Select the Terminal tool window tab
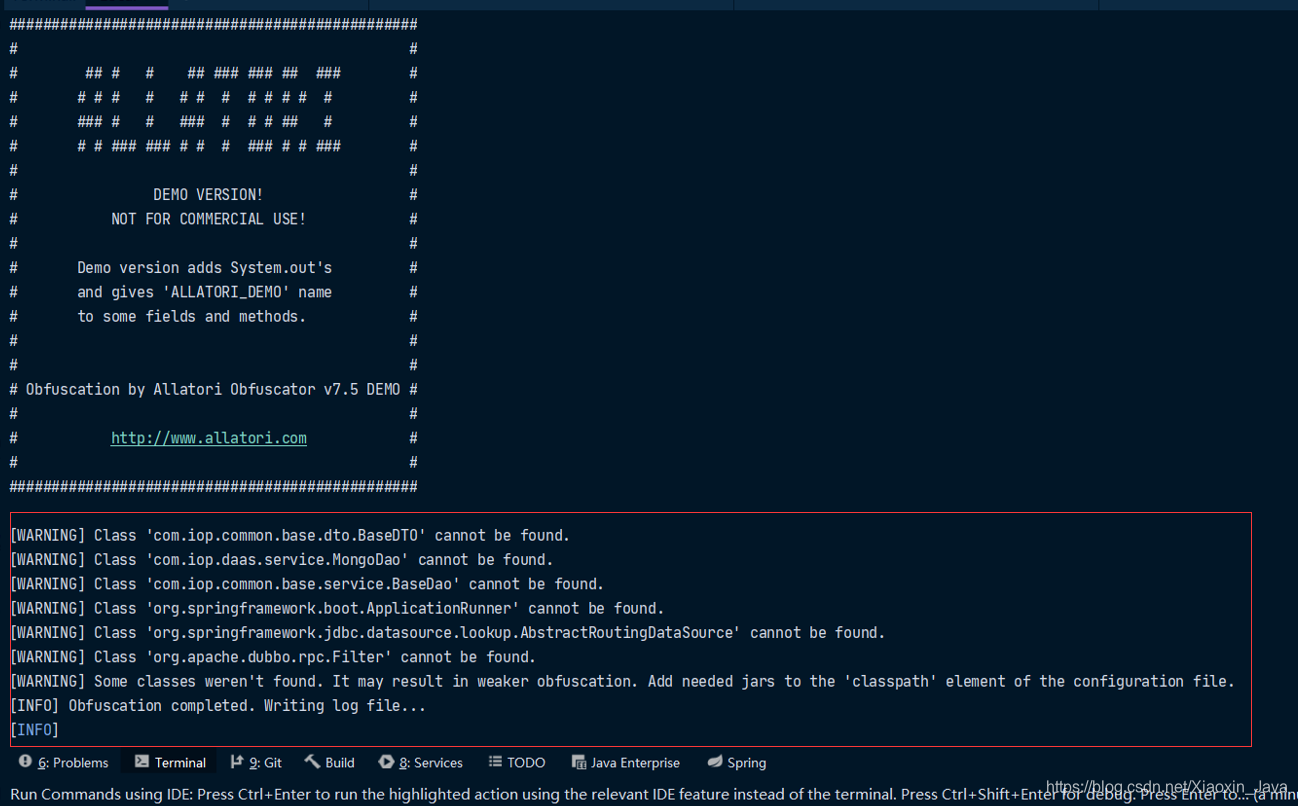 pyautogui.click(x=170, y=762)
